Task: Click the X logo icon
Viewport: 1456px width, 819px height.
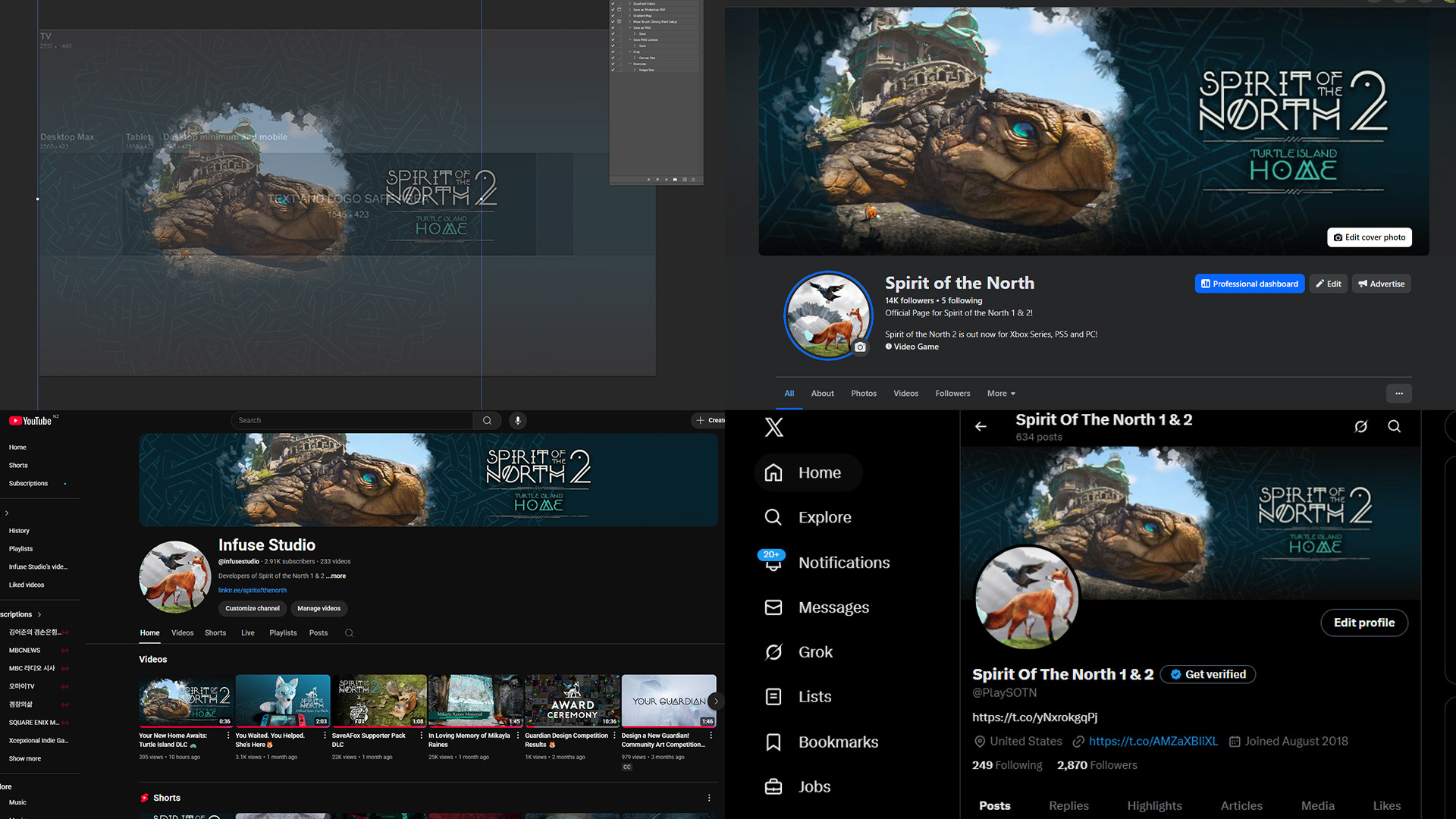Action: pyautogui.click(x=773, y=427)
